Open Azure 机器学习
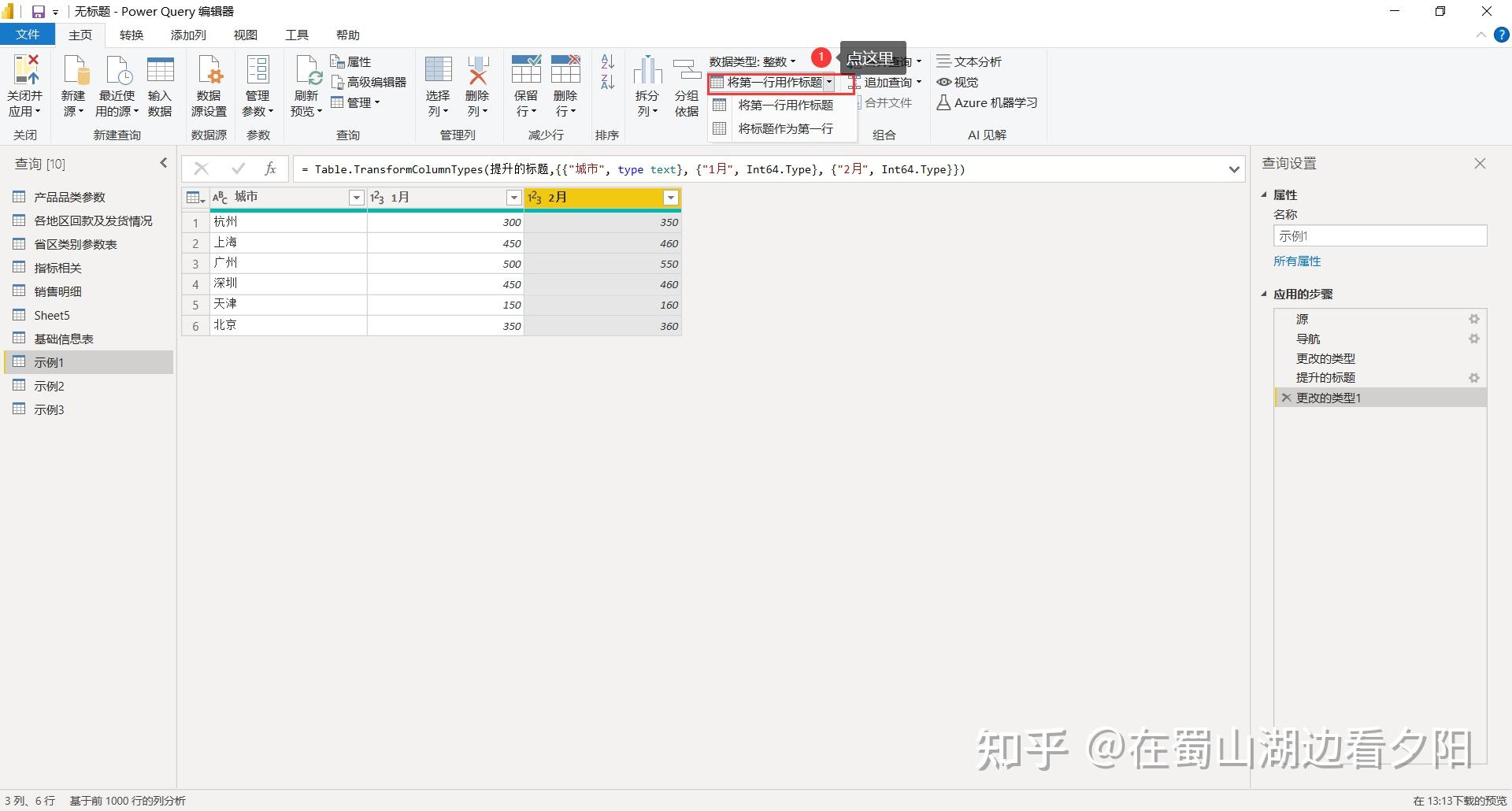Viewport: 1512px width, 811px height. [987, 102]
